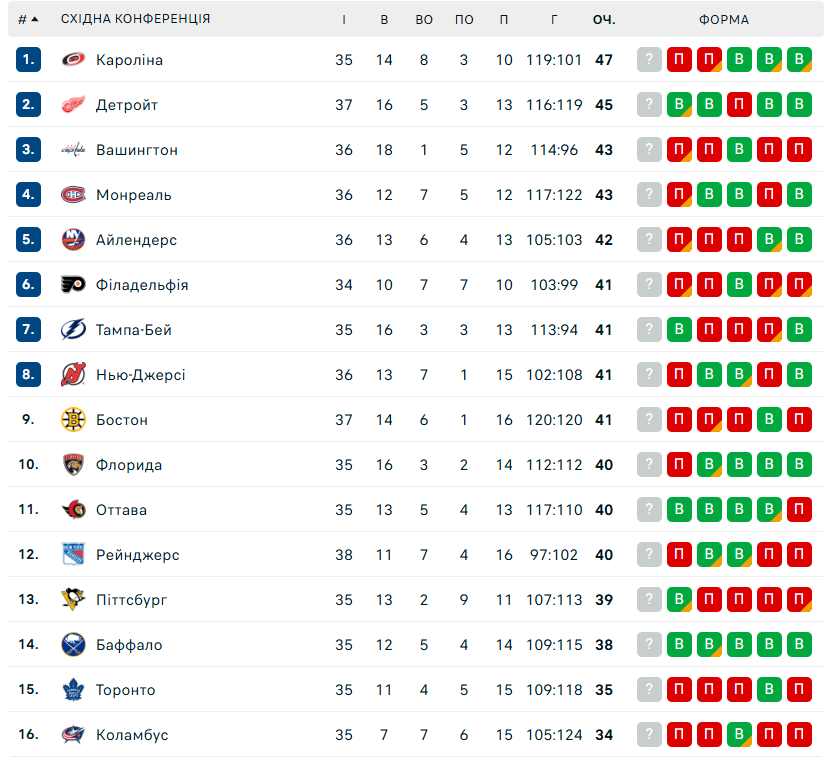Click the gray question mark badge for Флорида
The image size is (829, 764).
(650, 465)
